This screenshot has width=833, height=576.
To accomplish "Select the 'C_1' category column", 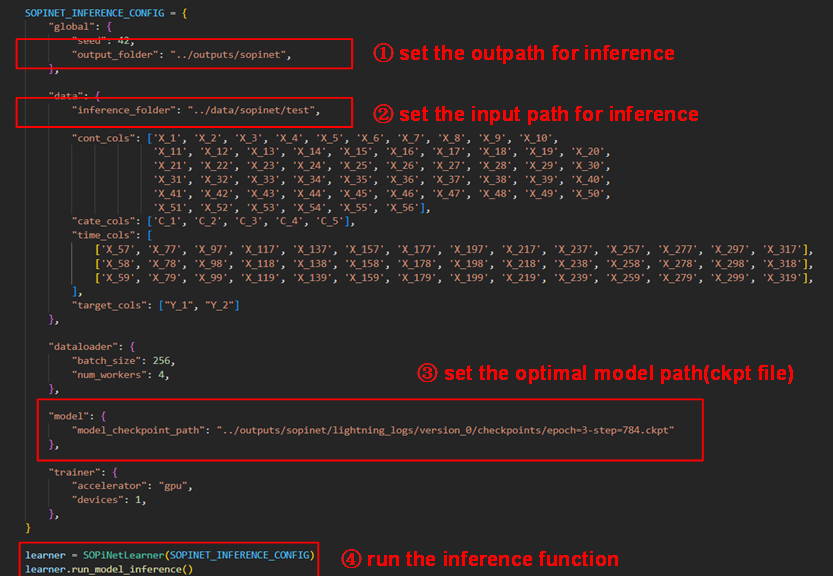I will tap(167, 221).
